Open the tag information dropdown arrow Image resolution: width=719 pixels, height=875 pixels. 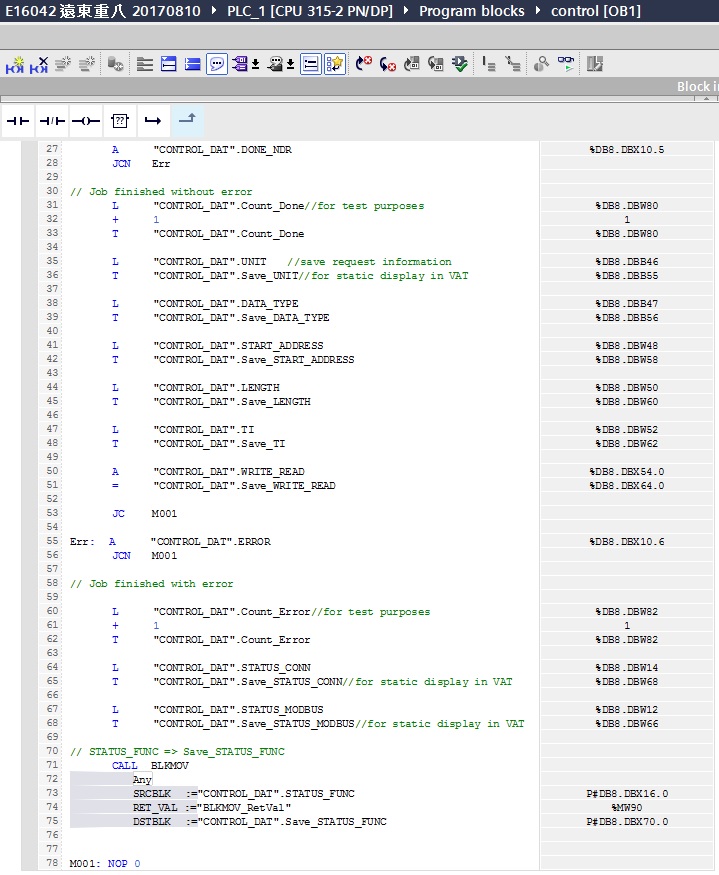point(290,64)
